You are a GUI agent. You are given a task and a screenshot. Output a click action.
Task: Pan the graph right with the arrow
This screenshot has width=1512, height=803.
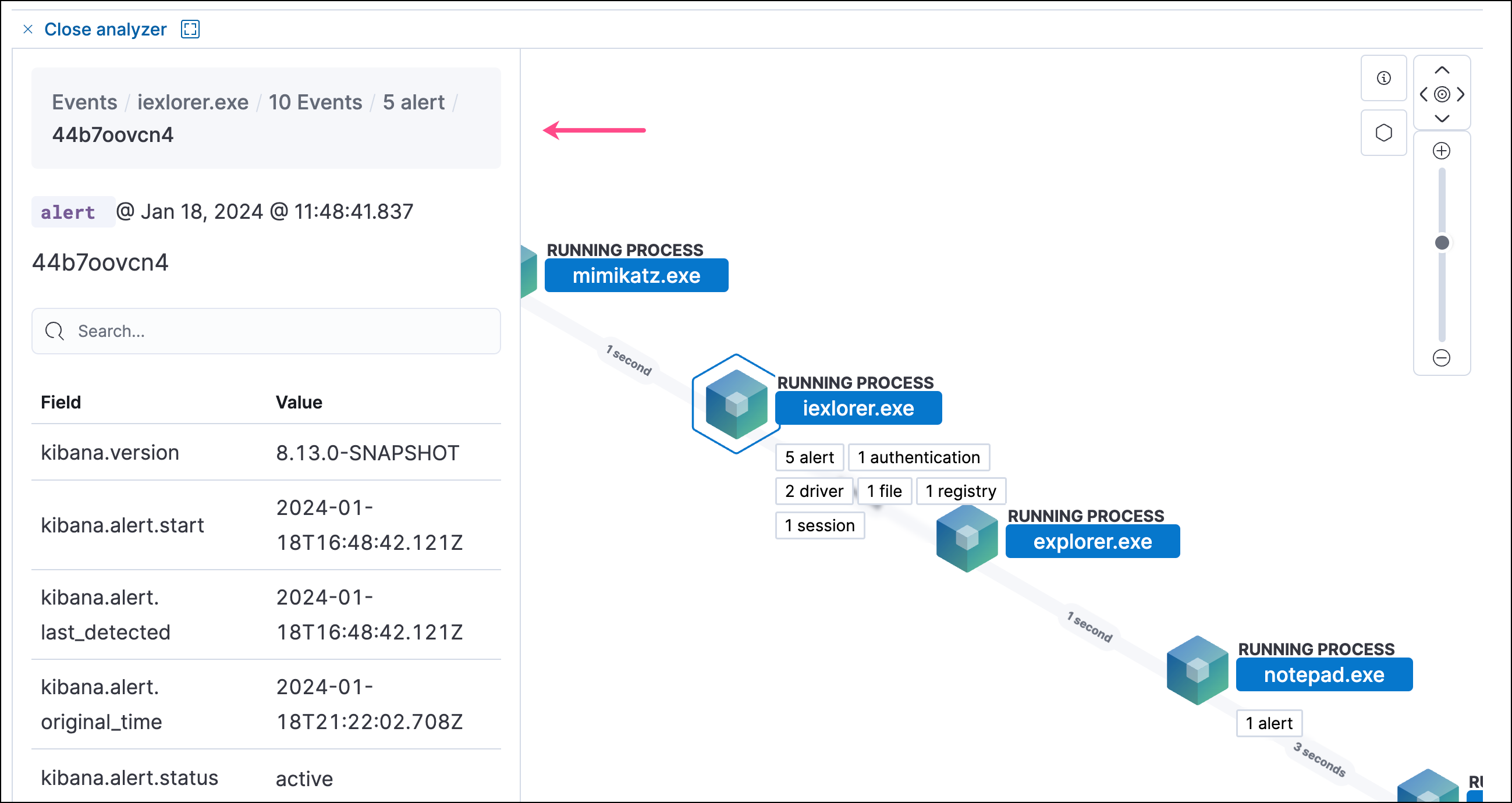(x=1460, y=94)
